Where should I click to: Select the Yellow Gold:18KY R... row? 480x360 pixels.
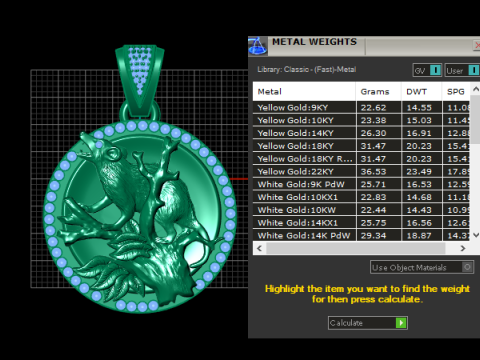click(361, 159)
